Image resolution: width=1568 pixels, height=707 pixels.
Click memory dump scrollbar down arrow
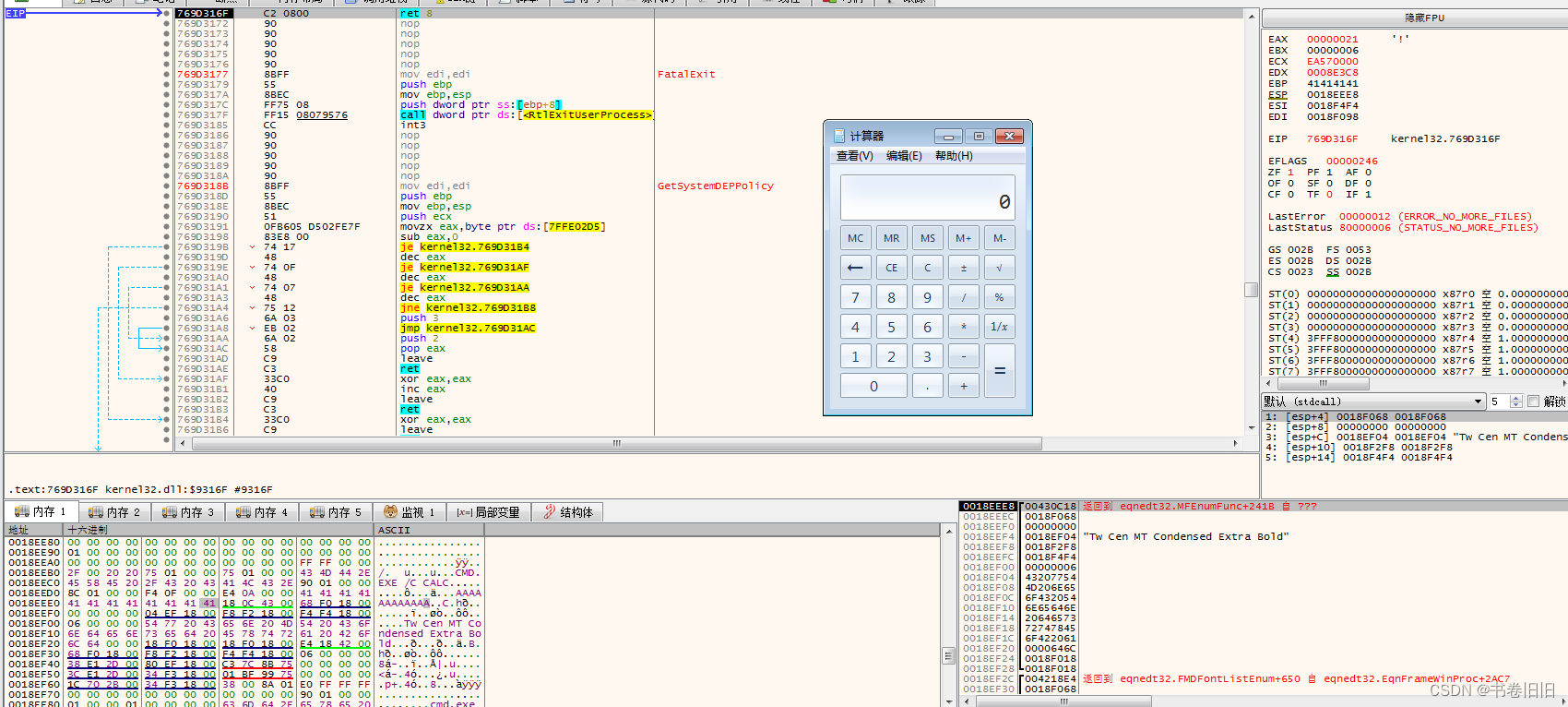(948, 701)
